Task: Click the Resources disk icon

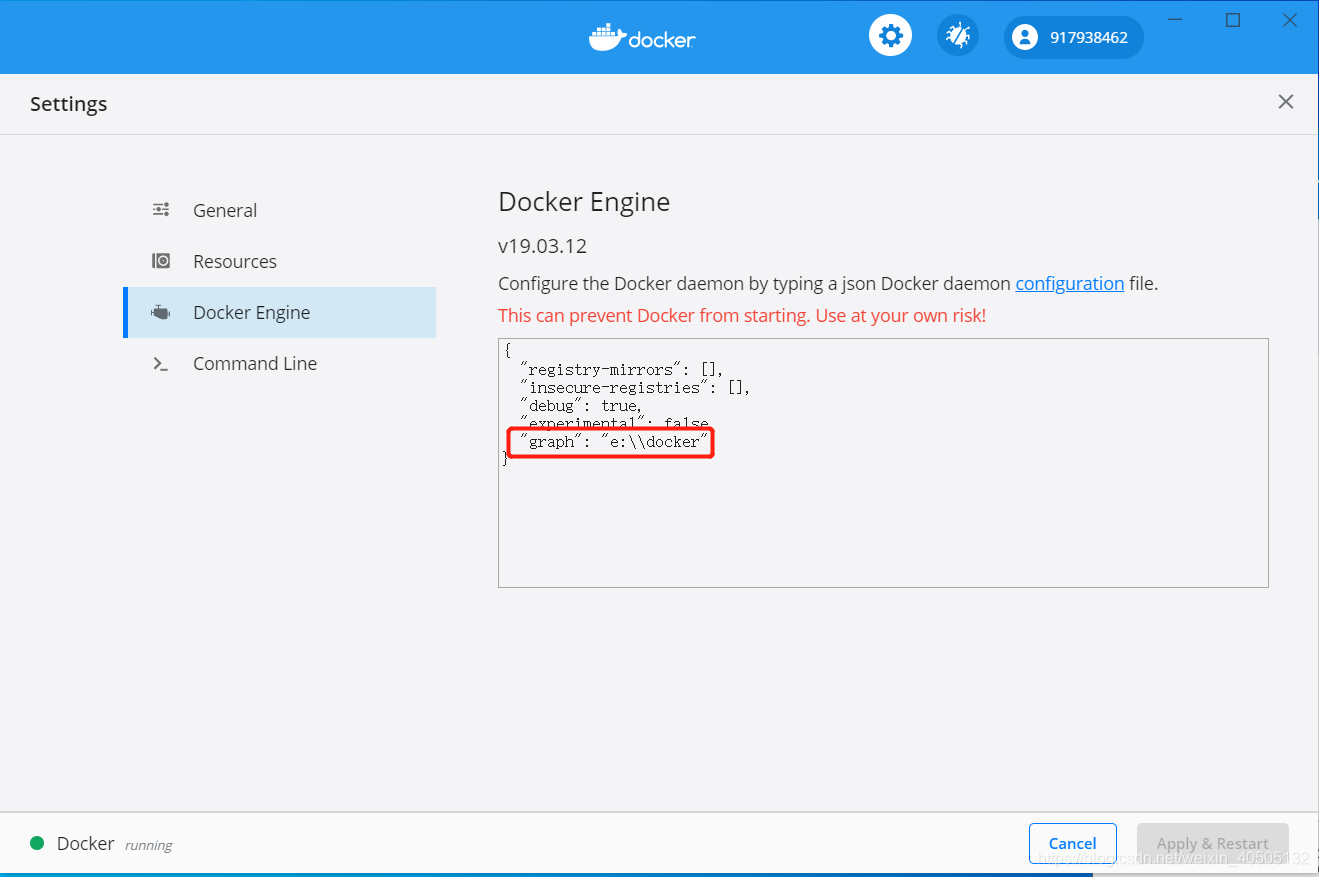Action: click(161, 261)
